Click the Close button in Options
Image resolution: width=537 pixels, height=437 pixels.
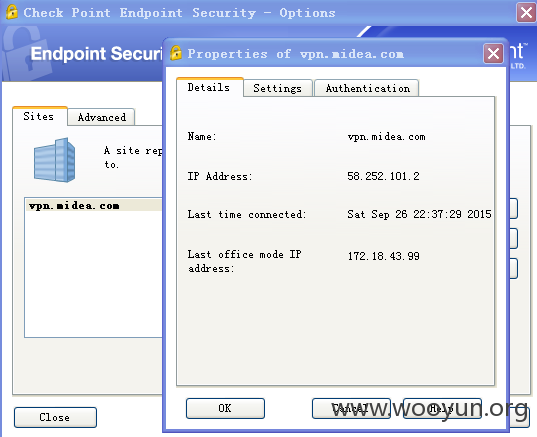click(x=55, y=417)
